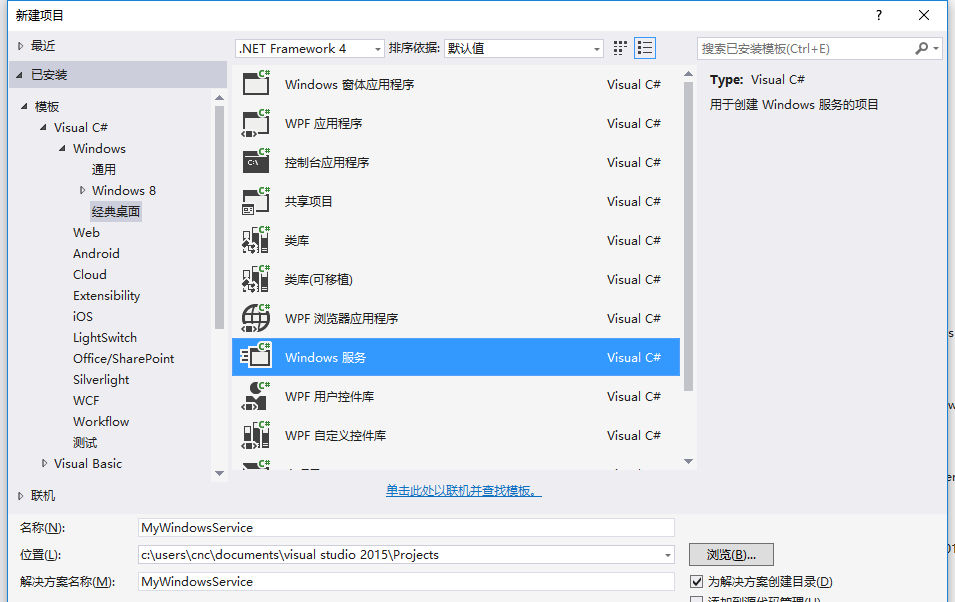Select 经典桌面 tree item
The height and width of the screenshot is (602, 955).
[116, 211]
